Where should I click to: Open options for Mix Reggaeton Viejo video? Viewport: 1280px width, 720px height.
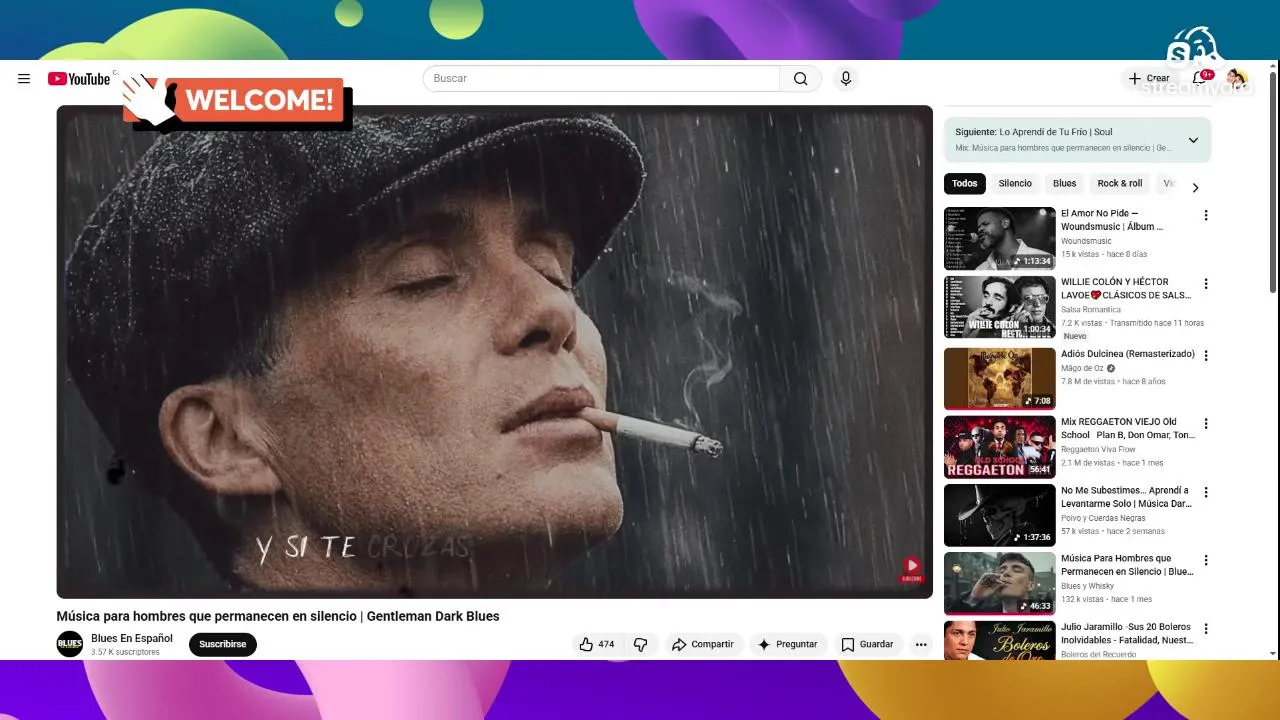[x=1206, y=424]
